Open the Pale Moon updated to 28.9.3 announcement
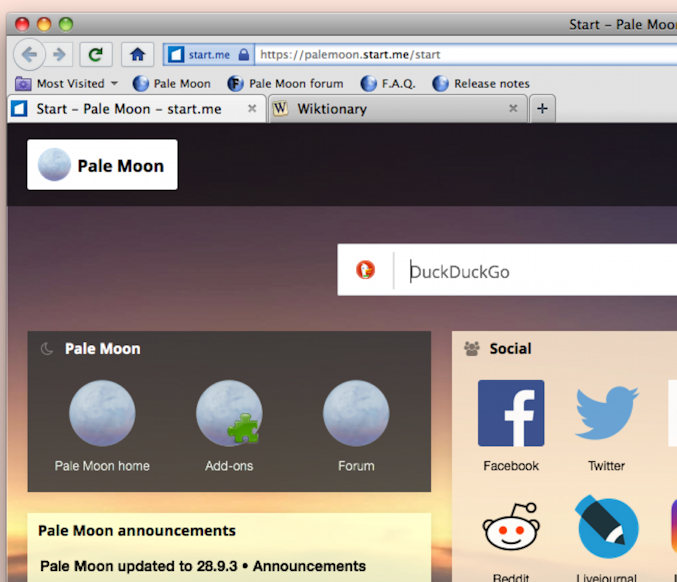This screenshot has height=582, width=677. coord(203,566)
